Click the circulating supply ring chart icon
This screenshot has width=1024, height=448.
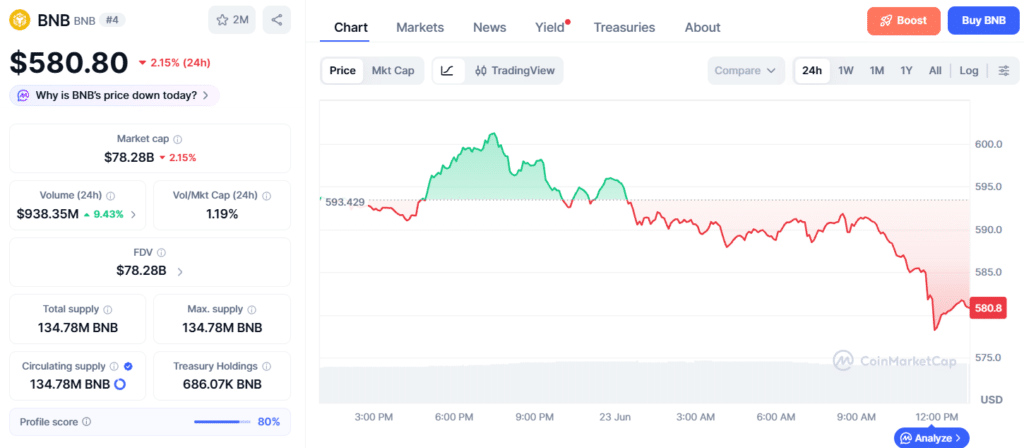tap(120, 384)
